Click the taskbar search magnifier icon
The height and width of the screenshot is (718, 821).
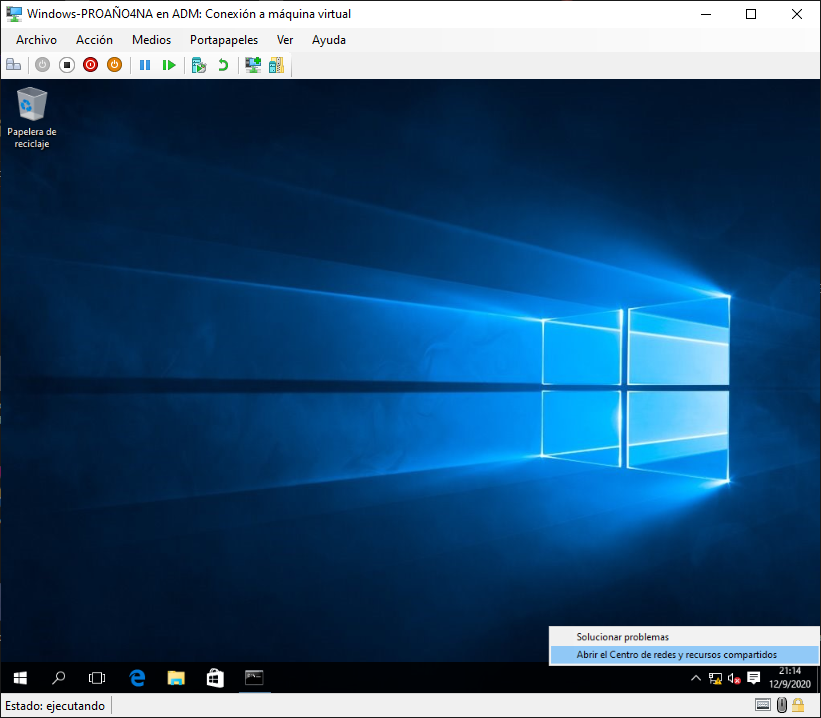58,678
